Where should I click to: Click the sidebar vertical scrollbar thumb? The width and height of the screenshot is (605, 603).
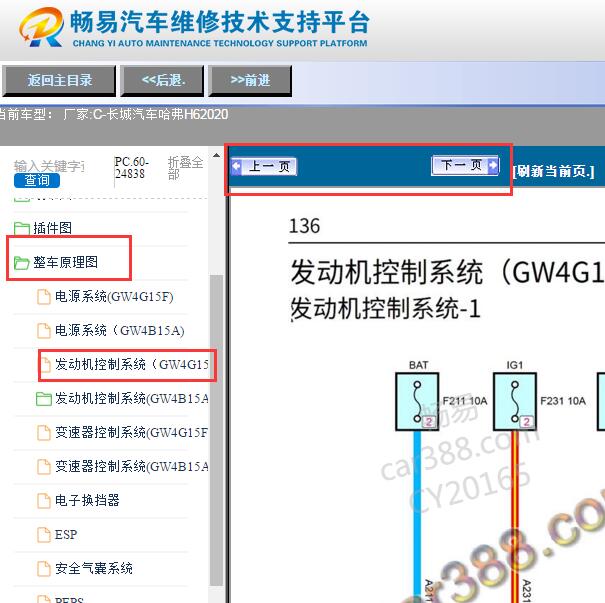point(216,430)
